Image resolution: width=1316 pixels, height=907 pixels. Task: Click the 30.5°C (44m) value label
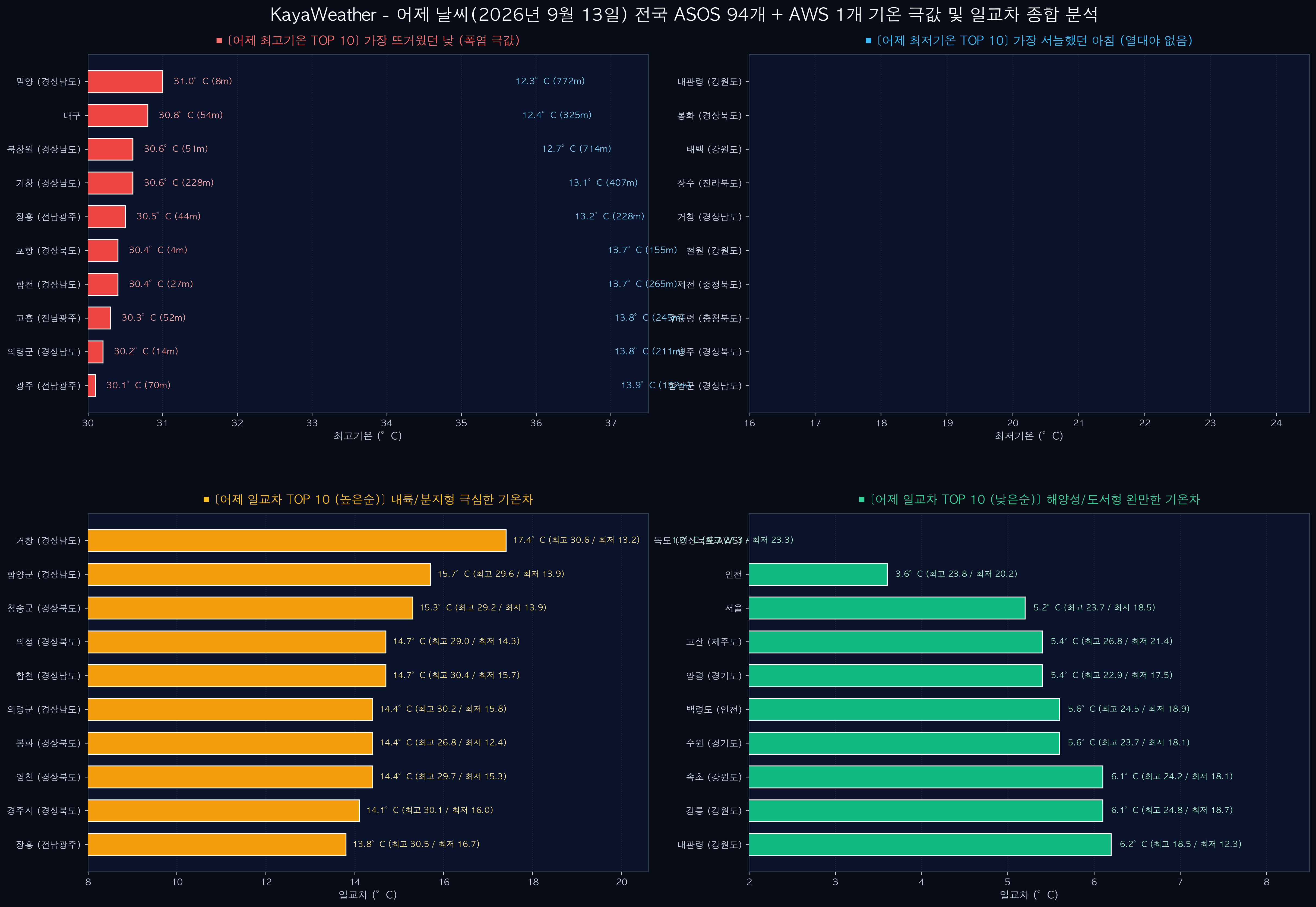169,216
